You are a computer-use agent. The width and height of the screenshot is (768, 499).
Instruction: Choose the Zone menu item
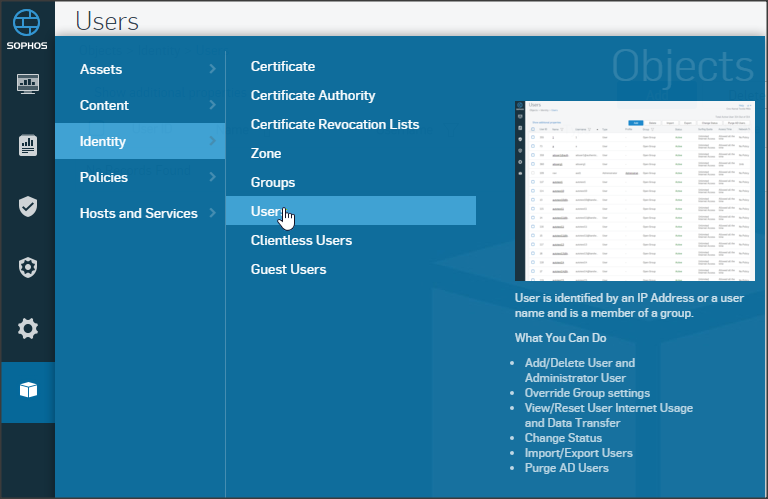pyautogui.click(x=266, y=153)
